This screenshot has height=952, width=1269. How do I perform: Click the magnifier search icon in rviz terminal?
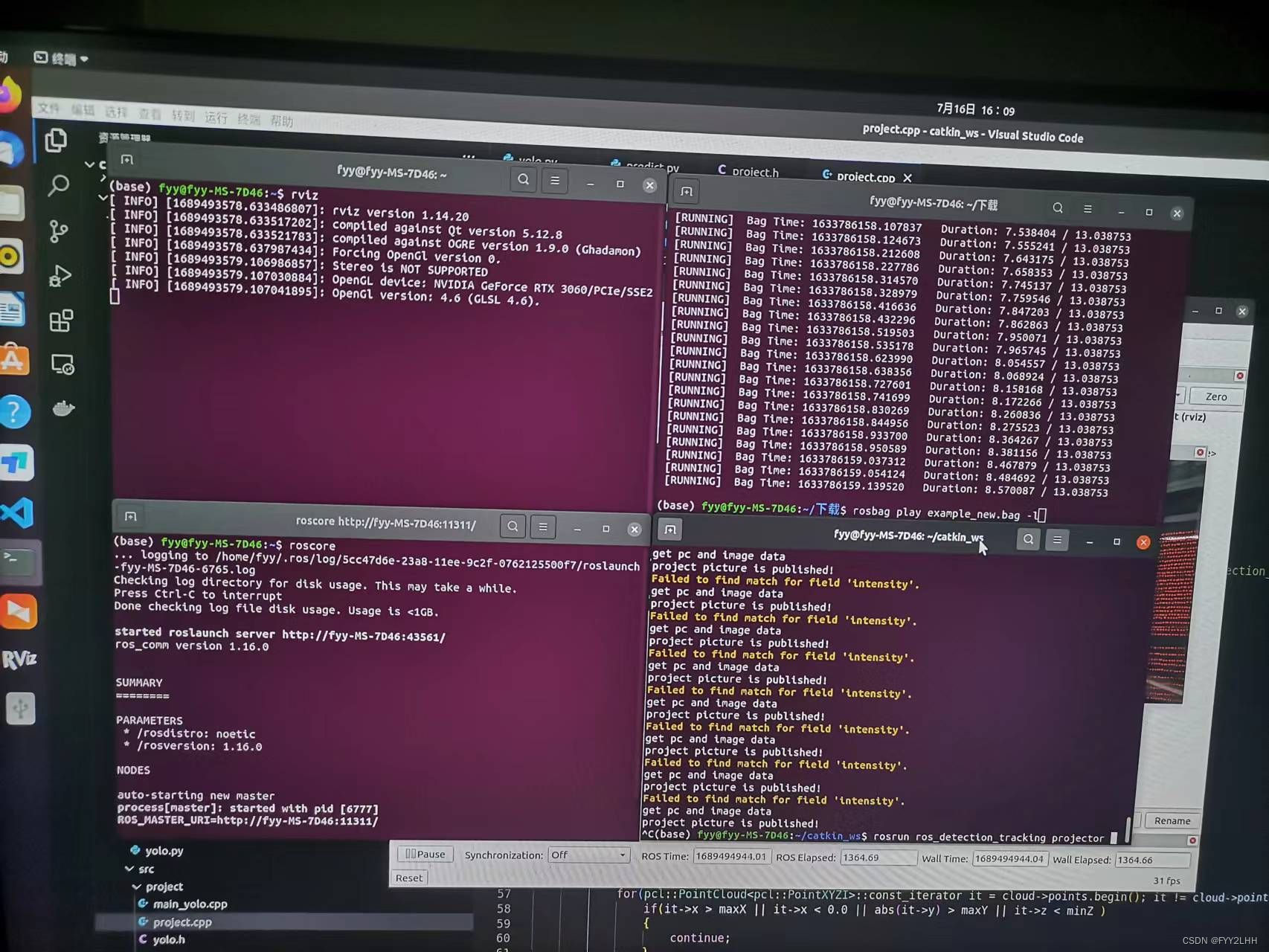point(523,179)
